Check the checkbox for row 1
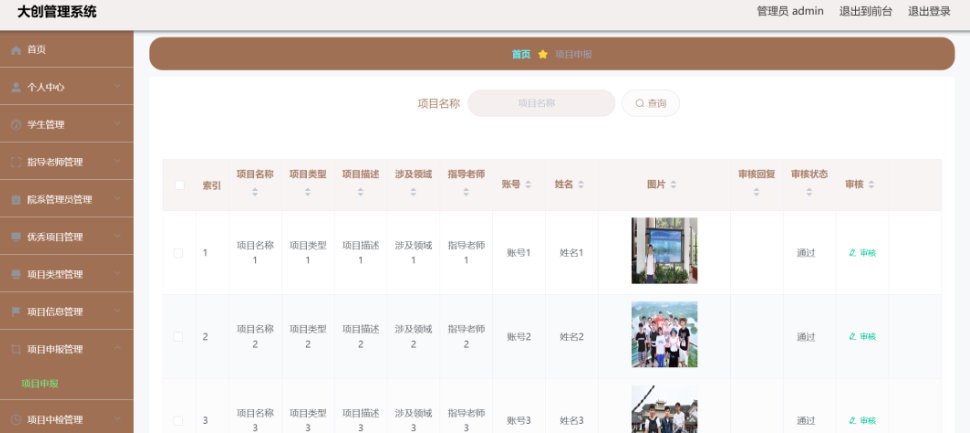The image size is (970, 433). pos(179,253)
